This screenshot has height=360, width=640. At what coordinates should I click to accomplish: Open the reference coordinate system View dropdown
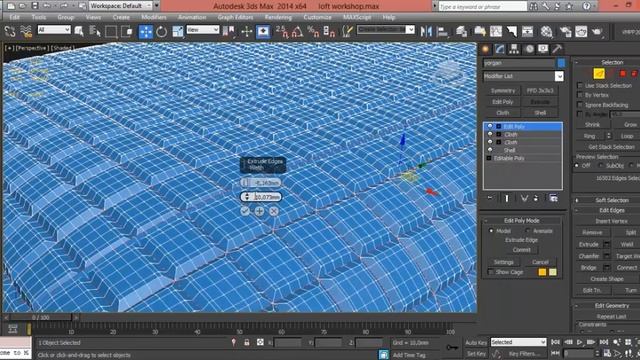coord(203,29)
